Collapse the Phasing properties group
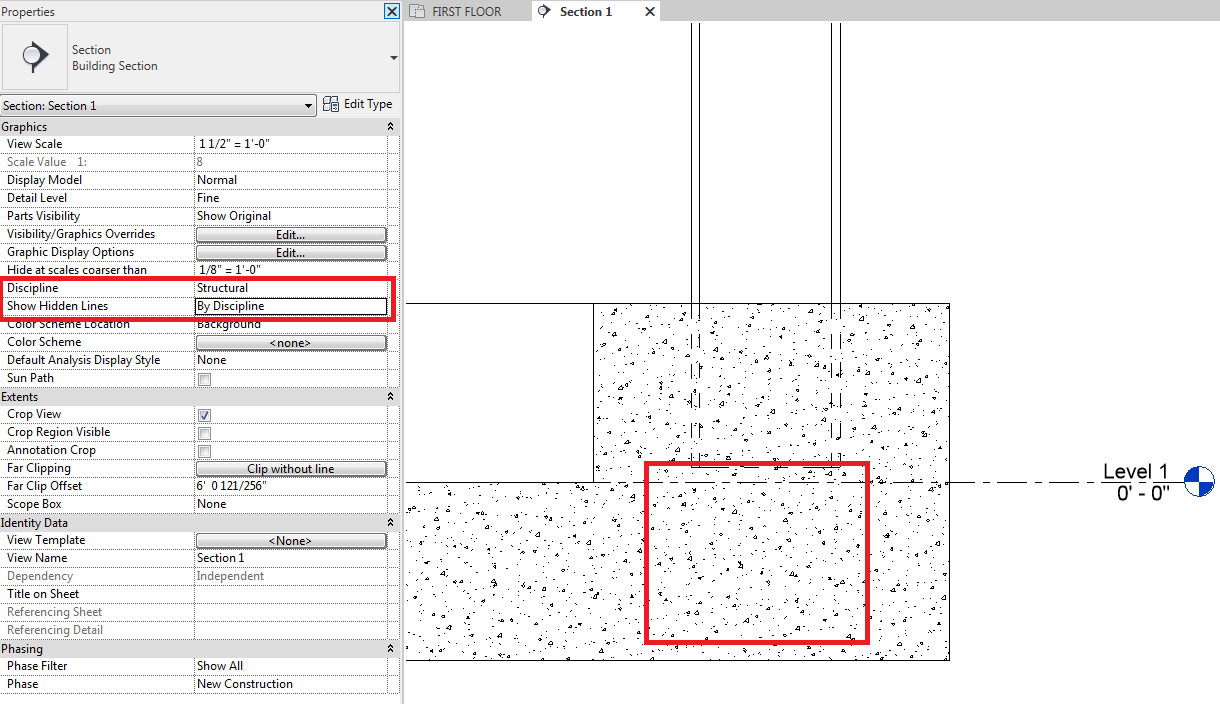The image size is (1220, 704). pos(388,647)
